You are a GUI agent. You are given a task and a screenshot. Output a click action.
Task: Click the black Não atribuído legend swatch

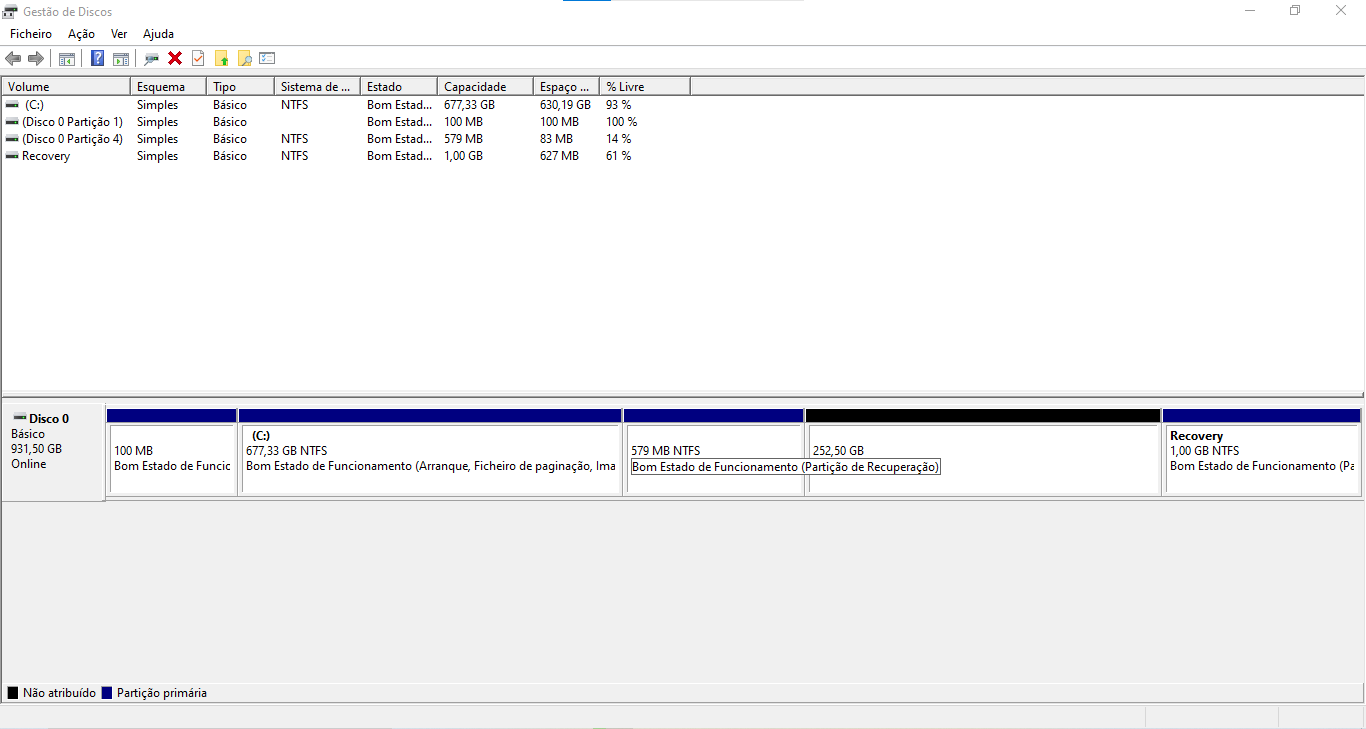[x=13, y=693]
